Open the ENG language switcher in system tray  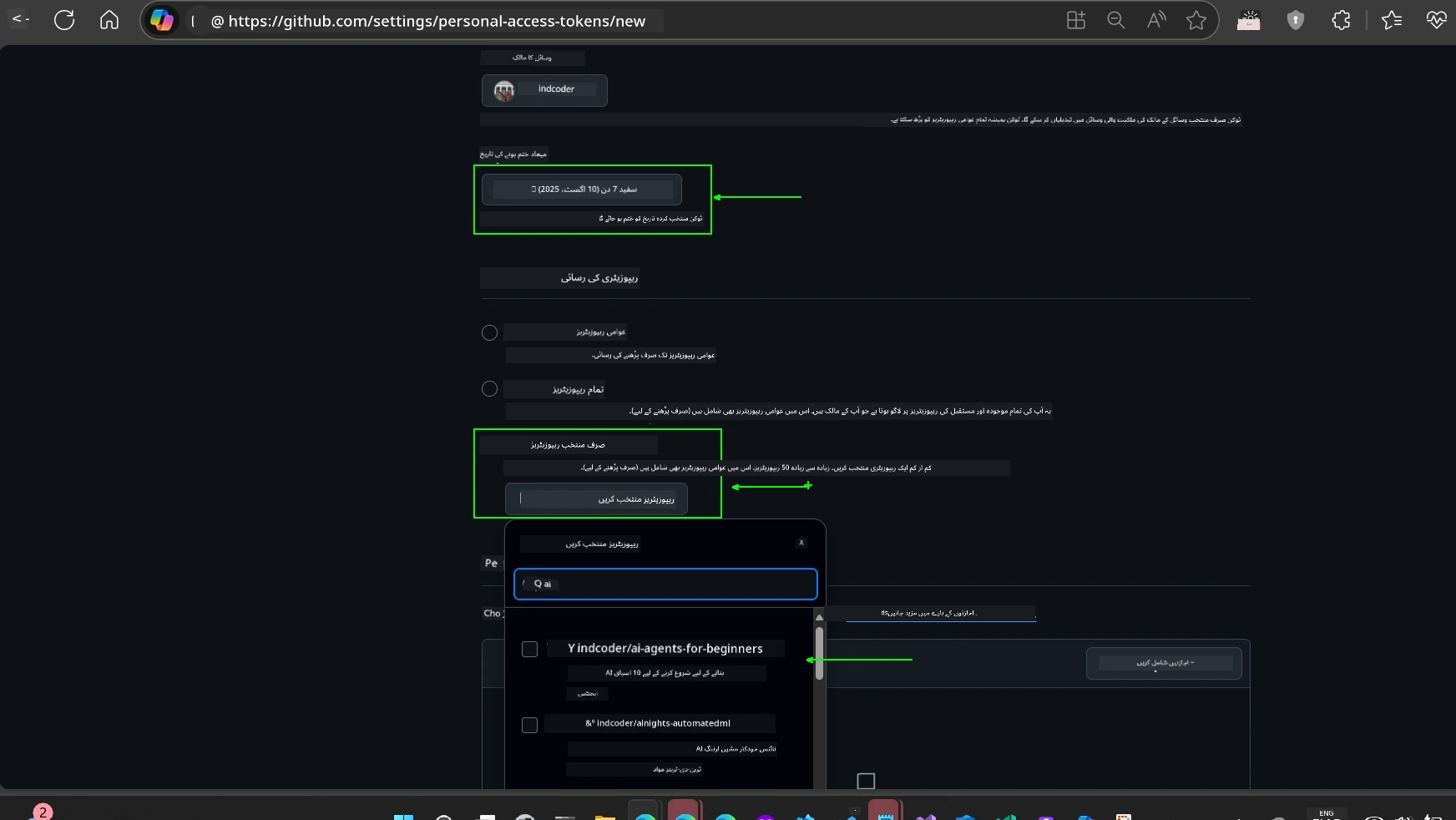point(1326,812)
